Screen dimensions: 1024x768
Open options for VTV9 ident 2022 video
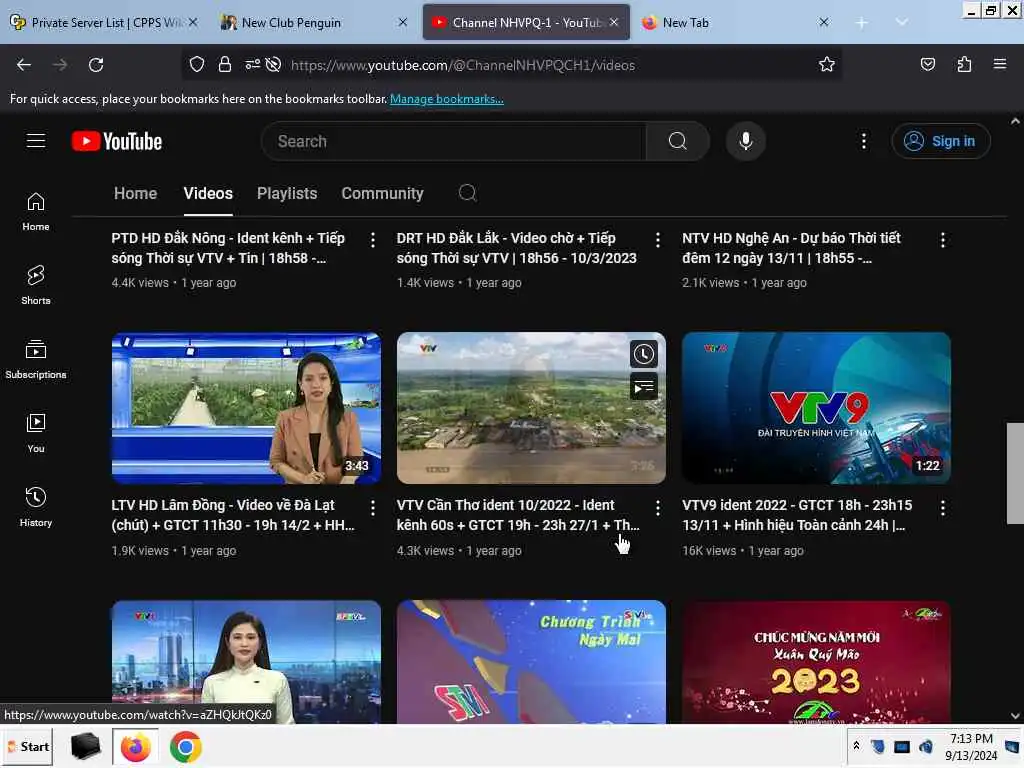942,507
